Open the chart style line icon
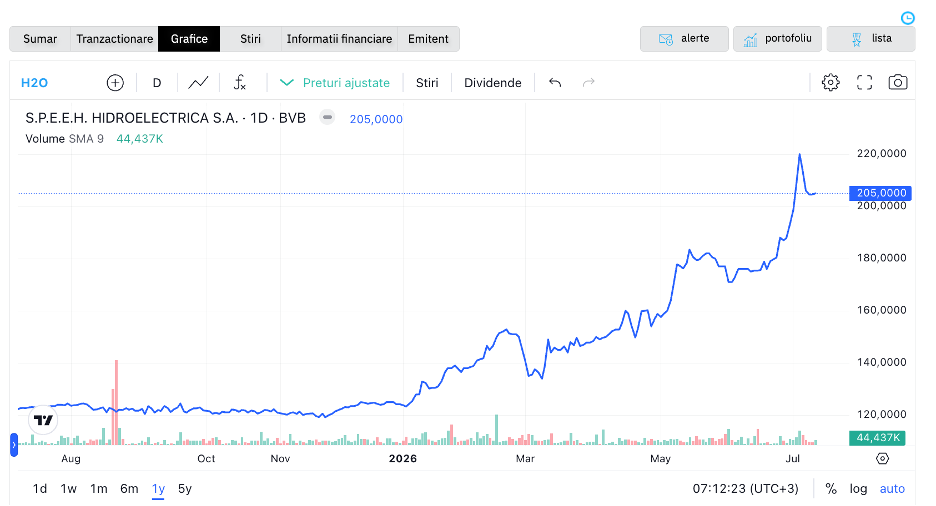Image resolution: width=936 pixels, height=506 pixels. click(198, 82)
